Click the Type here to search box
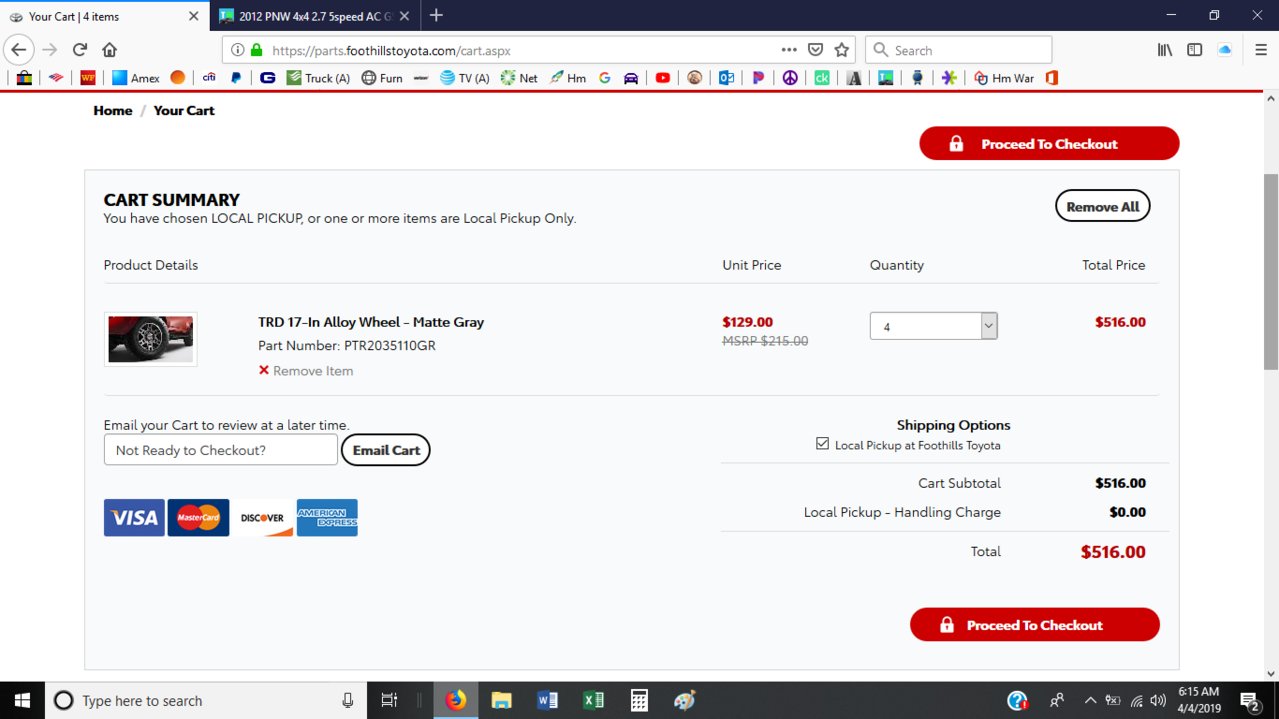Screen dimensions: 1279x719 (206, 700)
